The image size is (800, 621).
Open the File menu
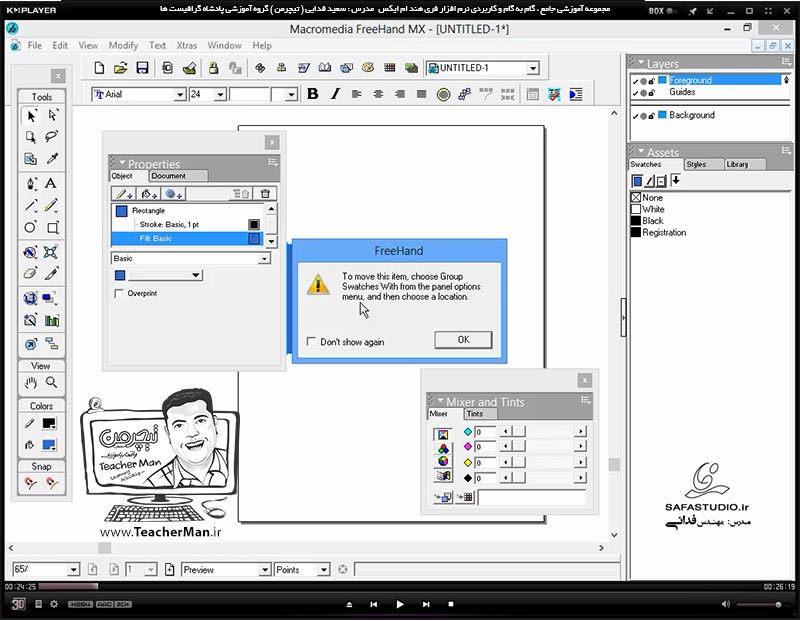pos(35,45)
